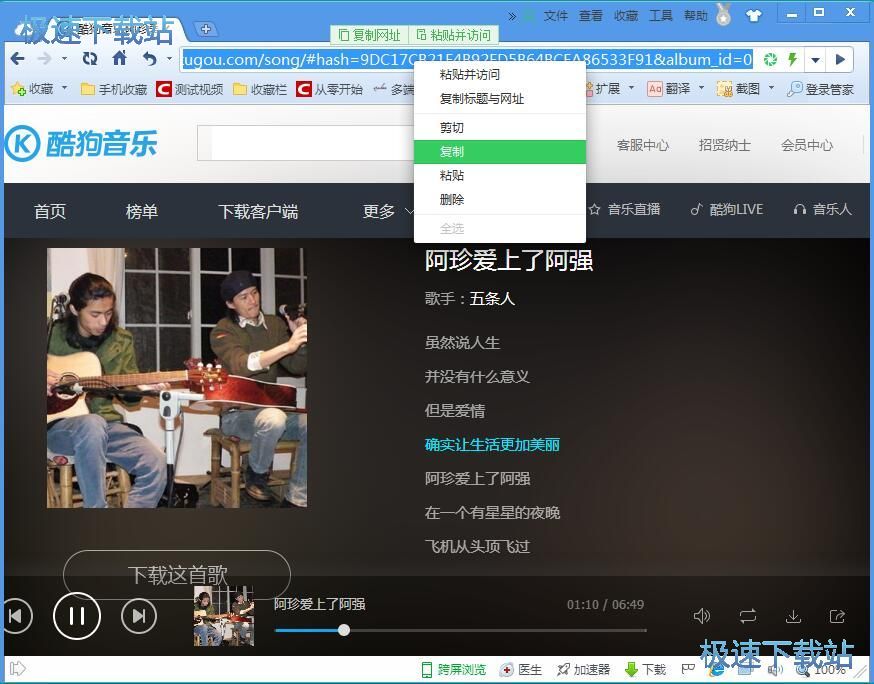874x684 pixels.
Task: Toggle the loop playback mode icon
Action: click(x=748, y=616)
